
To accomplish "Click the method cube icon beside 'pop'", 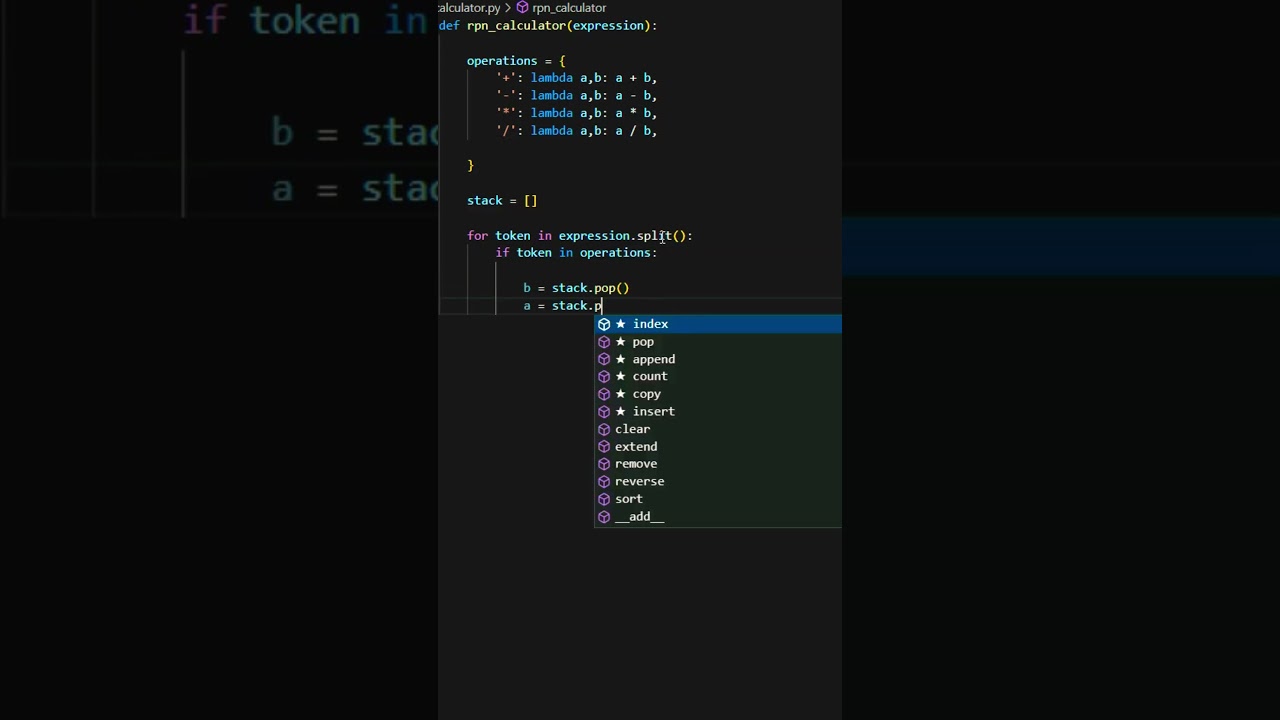I will coord(604,342).
